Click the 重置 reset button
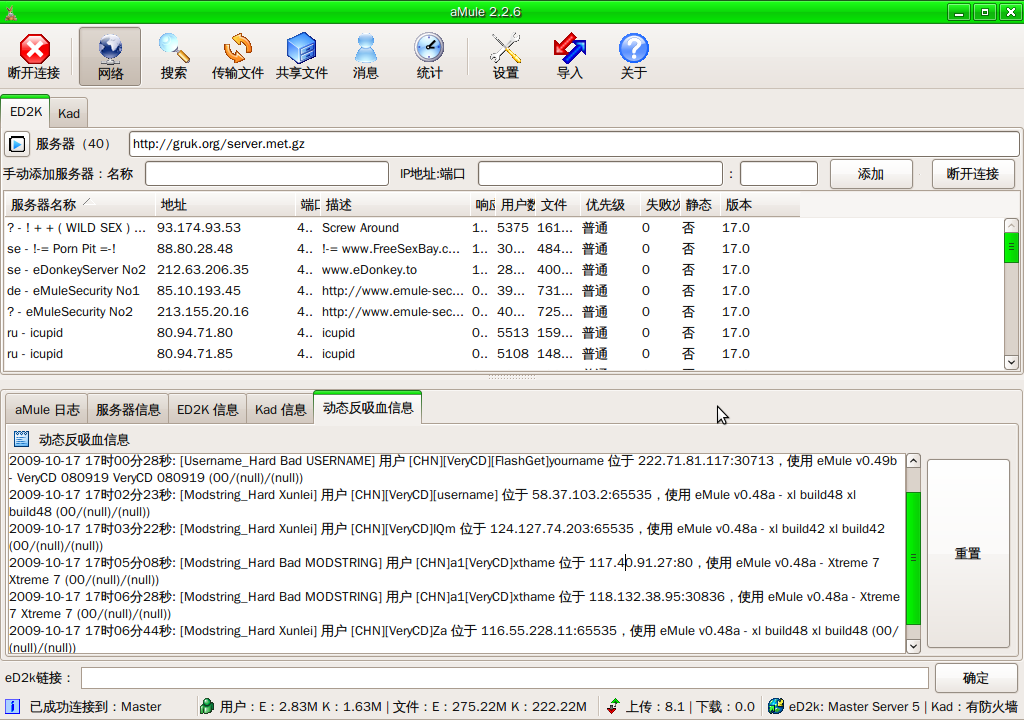The image size is (1024, 720). 968,553
